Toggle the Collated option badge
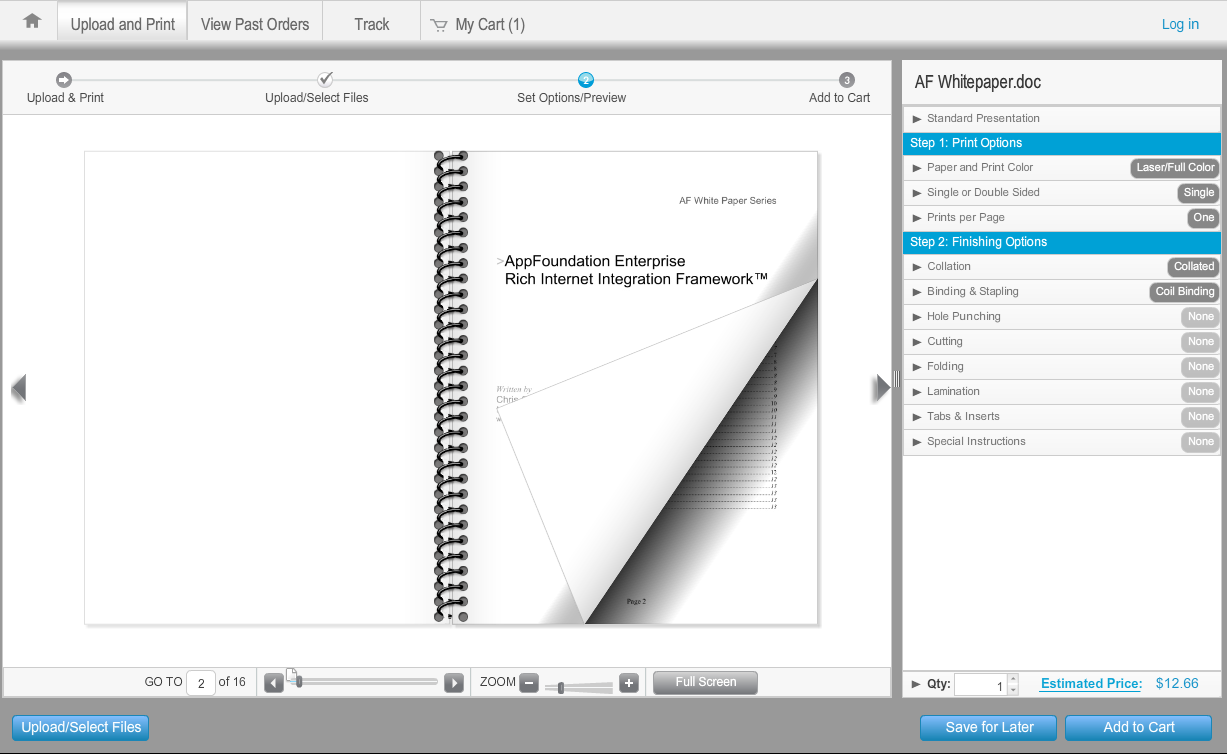Screen dimensions: 1227x755 [x=1194, y=267]
